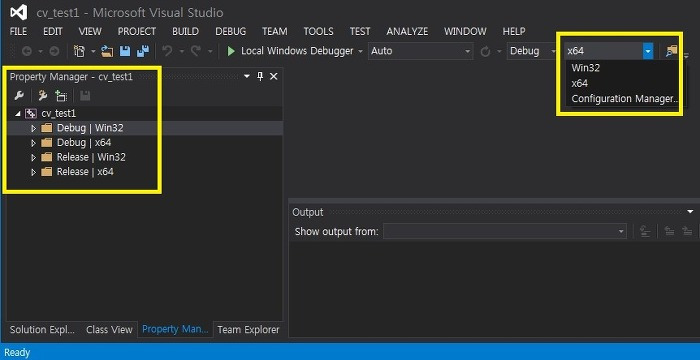Click the New Project toolbar icon
The image size is (700, 360).
tap(79, 51)
